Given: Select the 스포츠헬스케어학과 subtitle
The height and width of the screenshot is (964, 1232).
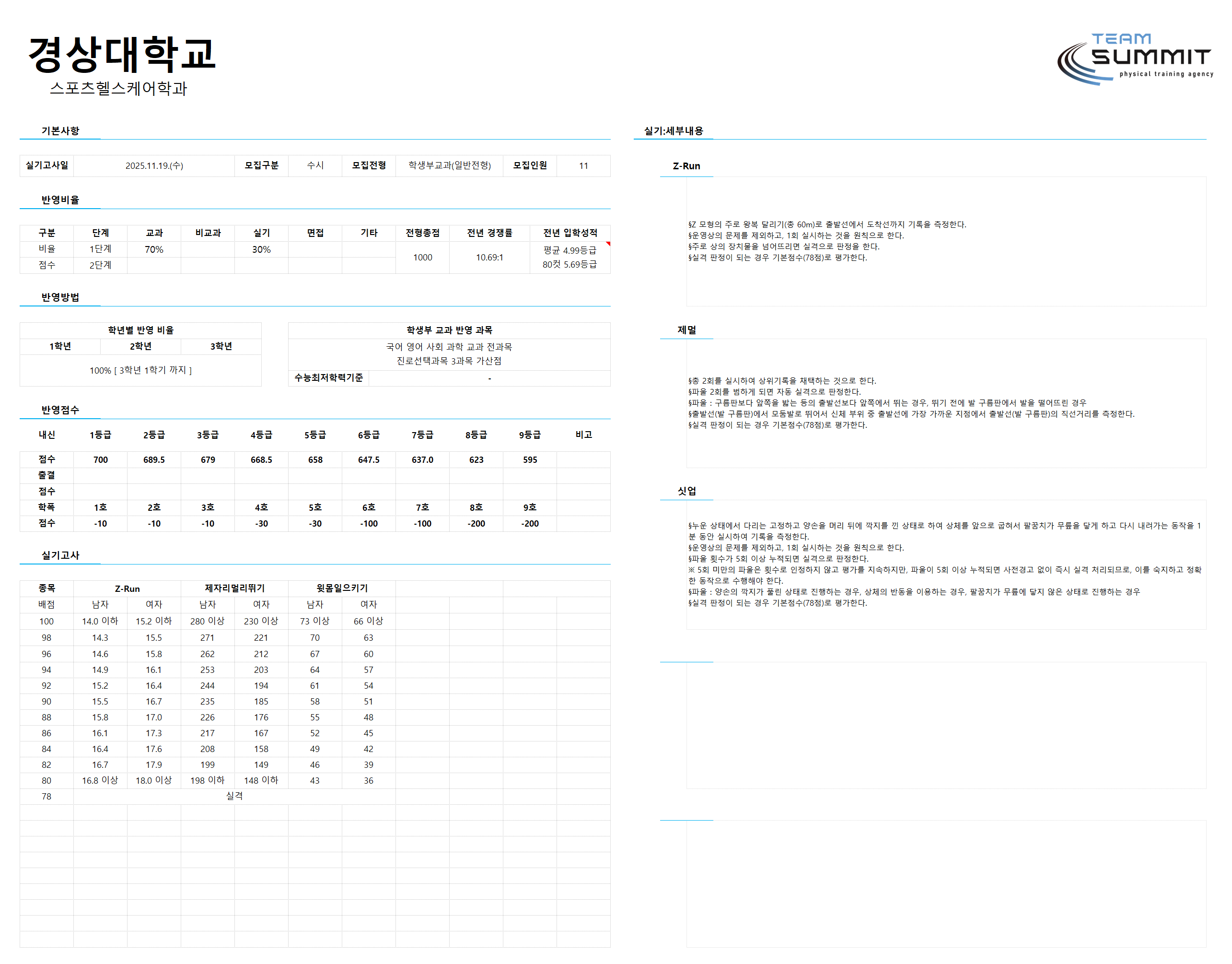Looking at the screenshot, I should pos(118,88).
